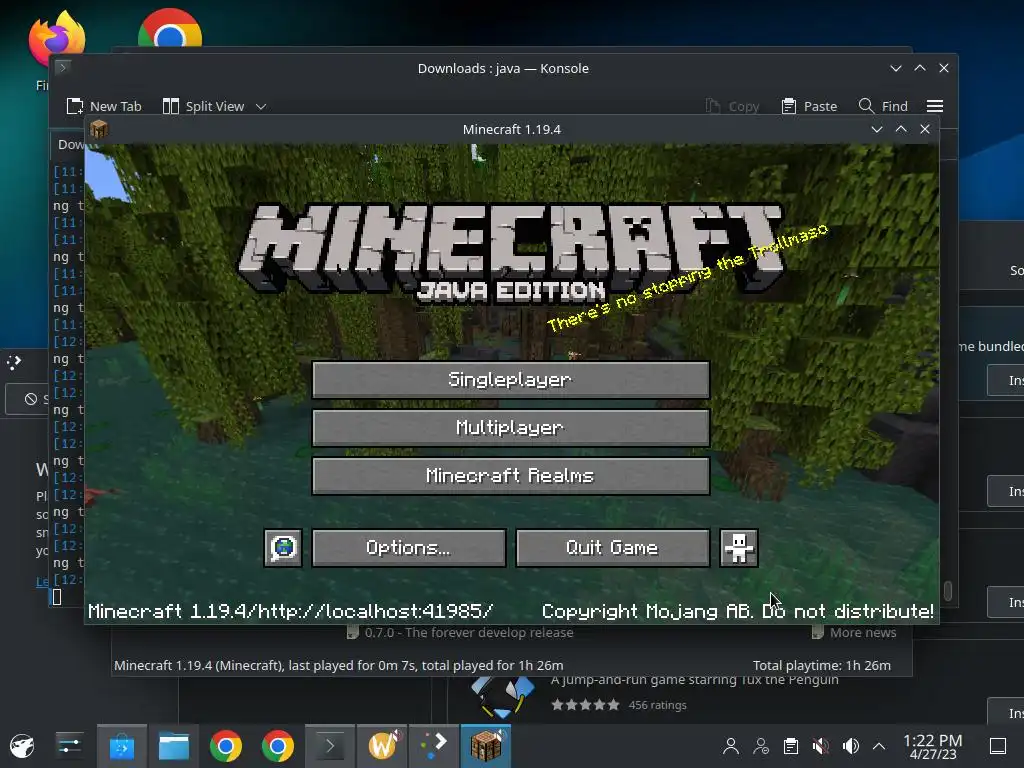The height and width of the screenshot is (768, 1024).
Task: Open the Chrome desktop shortcut
Action: tap(170, 29)
